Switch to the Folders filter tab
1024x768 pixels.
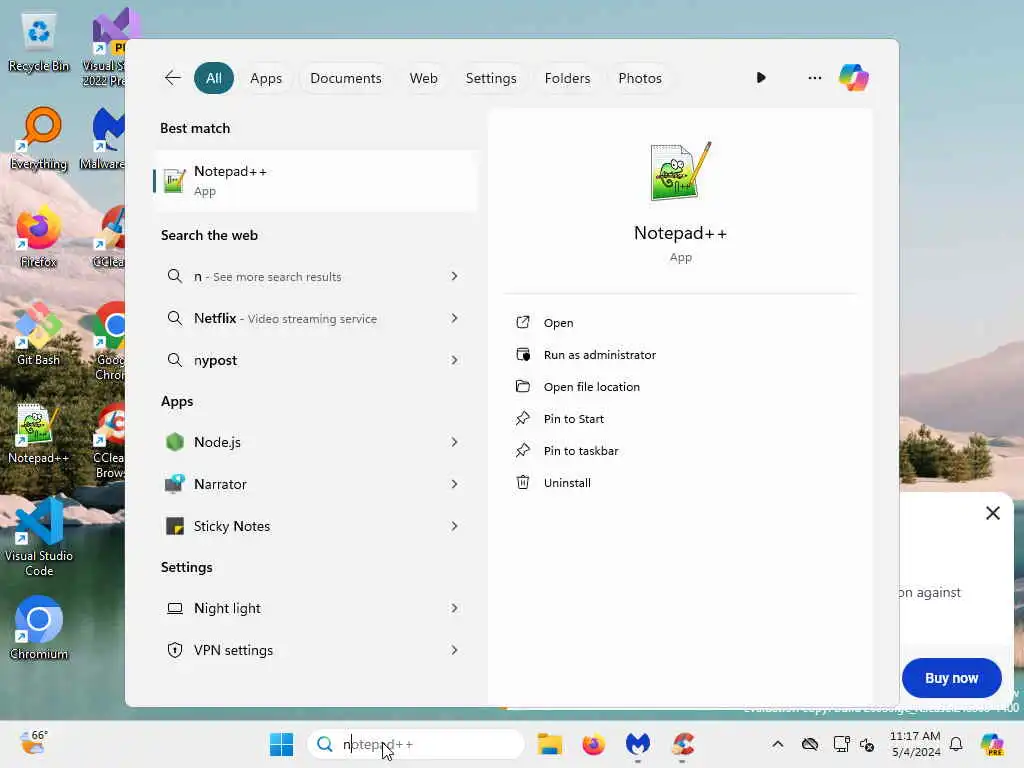(x=567, y=78)
